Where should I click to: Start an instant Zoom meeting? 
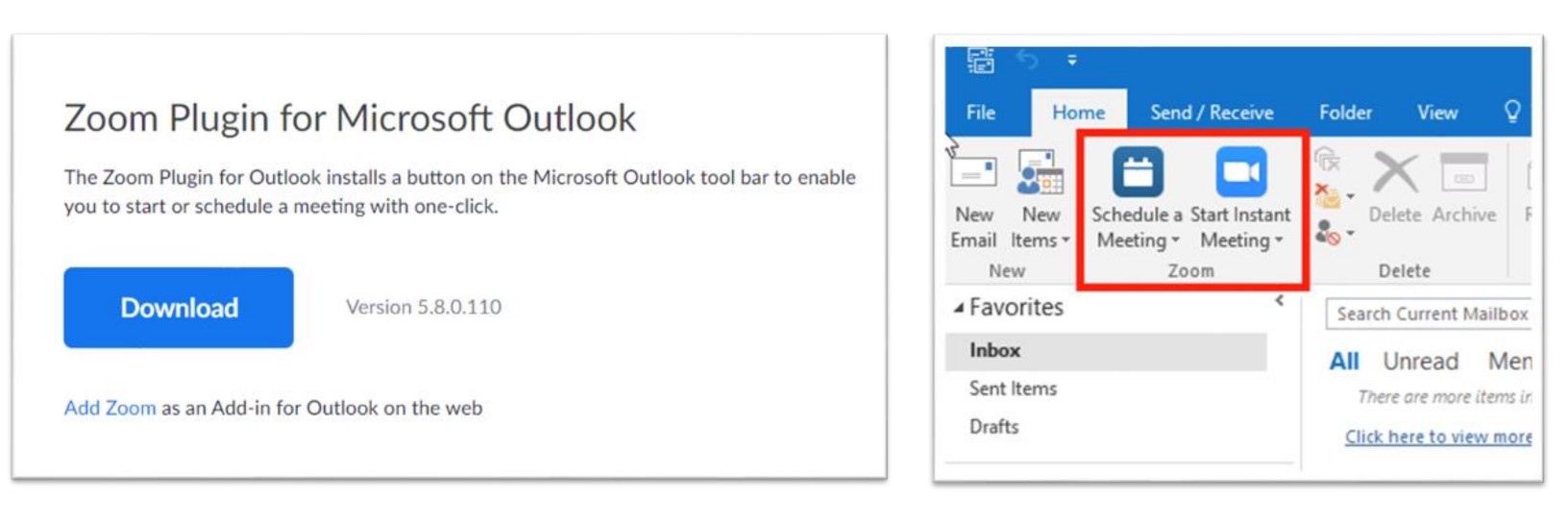pos(1239,174)
